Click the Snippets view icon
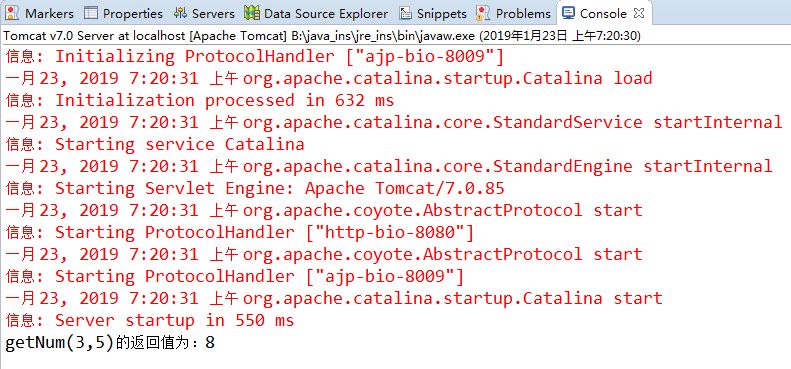This screenshot has height=369, width=791. pos(406,13)
